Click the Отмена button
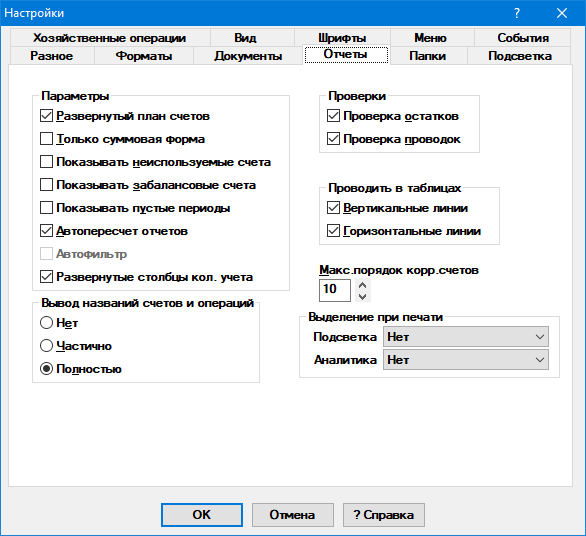586x536 pixels. [x=293, y=515]
